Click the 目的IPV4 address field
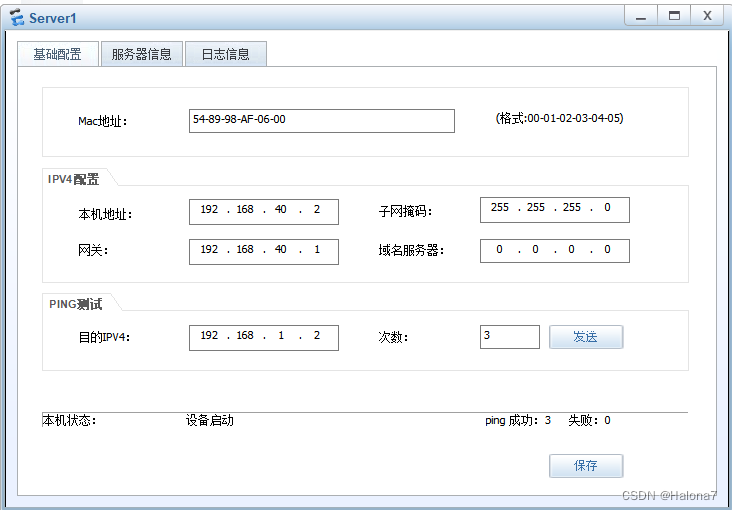 coord(264,338)
